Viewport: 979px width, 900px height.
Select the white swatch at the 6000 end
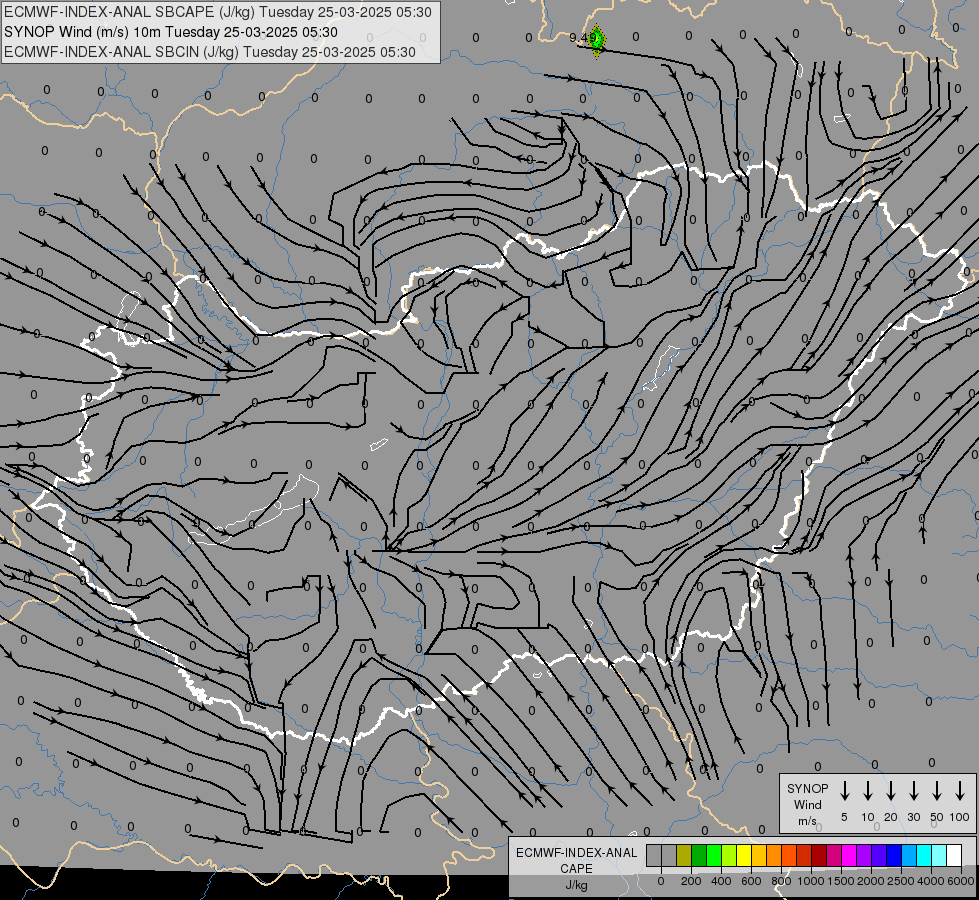click(x=953, y=855)
